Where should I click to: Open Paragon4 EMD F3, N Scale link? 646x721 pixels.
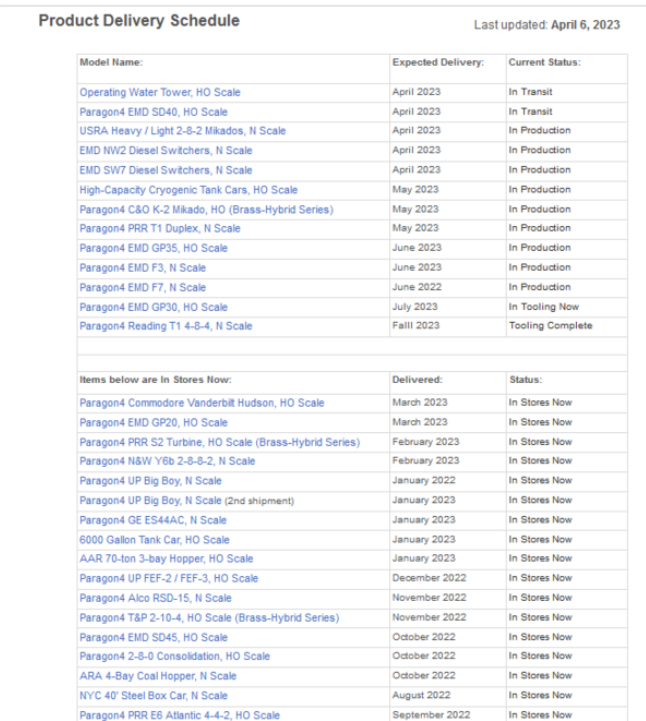point(143,268)
